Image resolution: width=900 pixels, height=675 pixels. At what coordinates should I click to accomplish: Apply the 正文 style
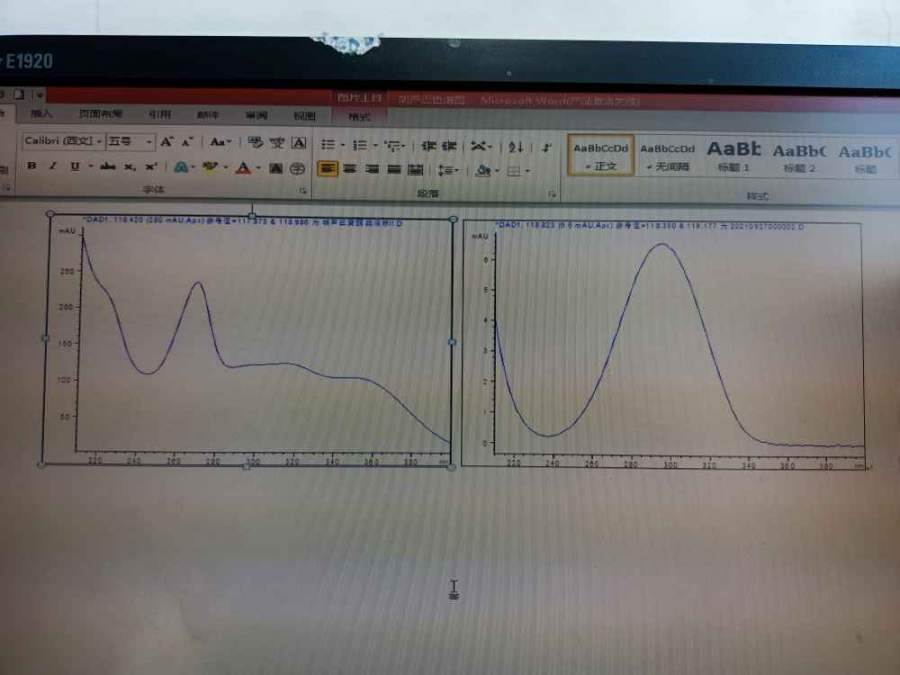(x=601, y=156)
